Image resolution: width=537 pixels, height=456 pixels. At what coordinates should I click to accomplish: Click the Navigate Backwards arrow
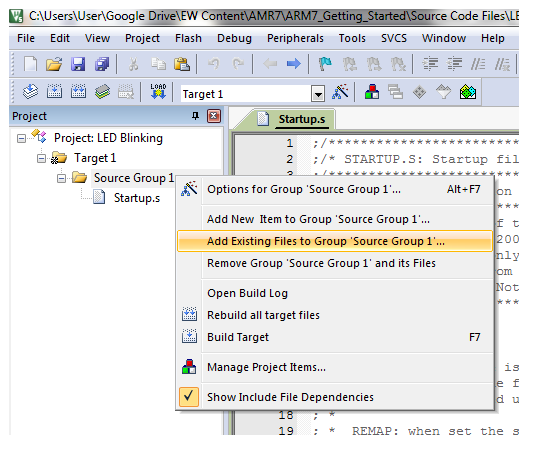(x=270, y=64)
